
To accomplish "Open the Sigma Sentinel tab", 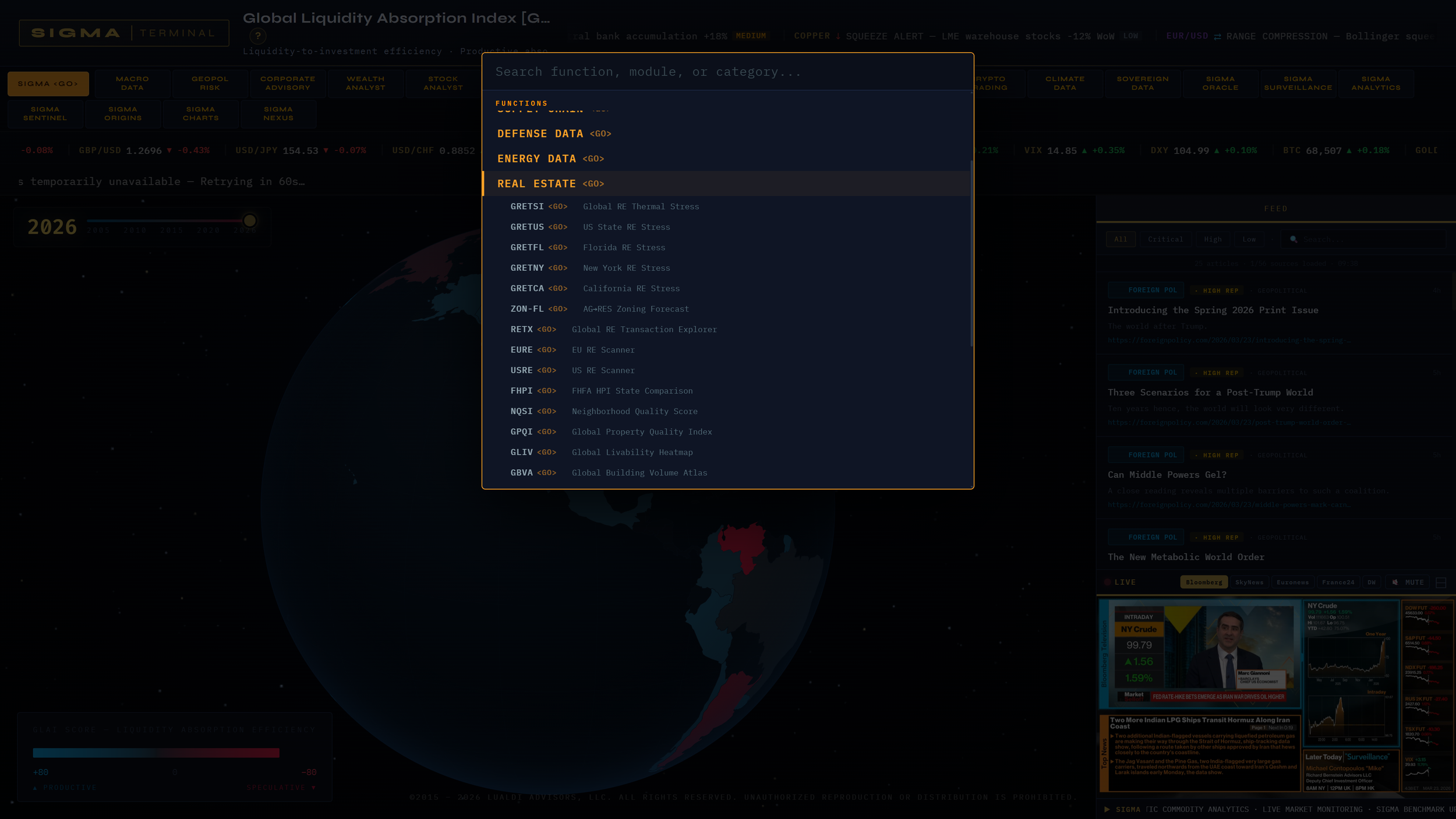I will tap(45, 114).
